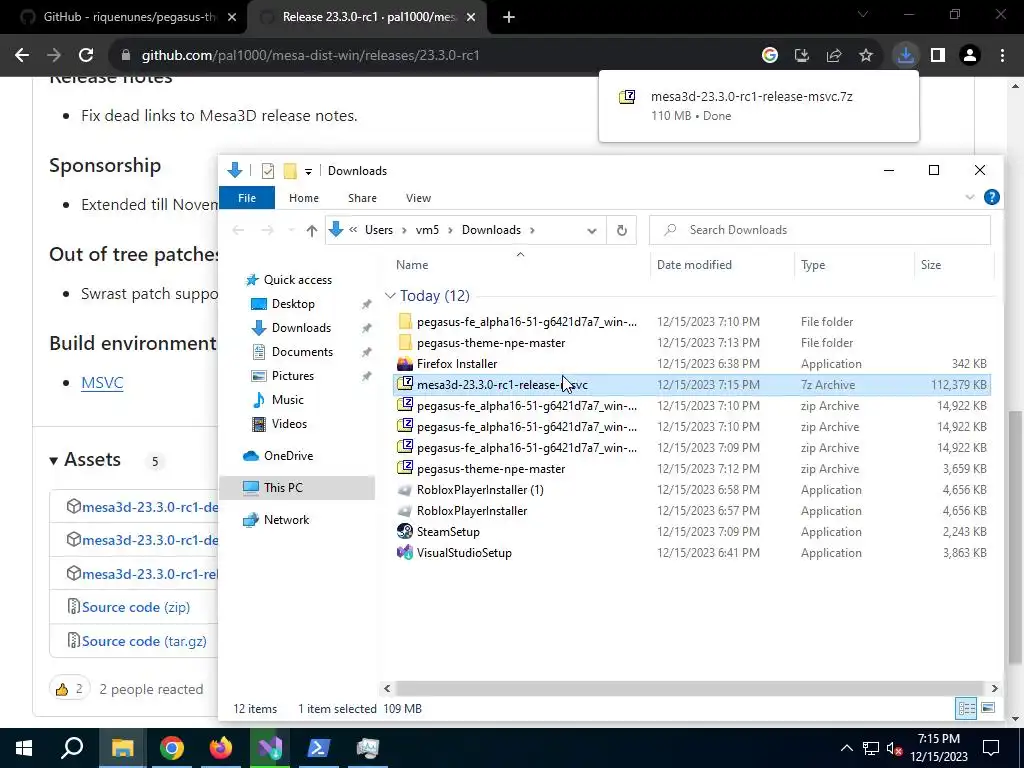Image resolution: width=1024 pixels, height=768 pixels.
Task: Click New folder quick access toolbar icon
Action: click(290, 171)
